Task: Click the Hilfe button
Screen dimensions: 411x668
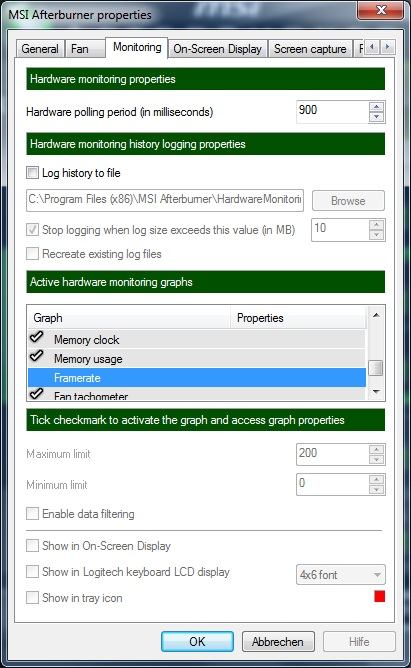Action: [359, 641]
